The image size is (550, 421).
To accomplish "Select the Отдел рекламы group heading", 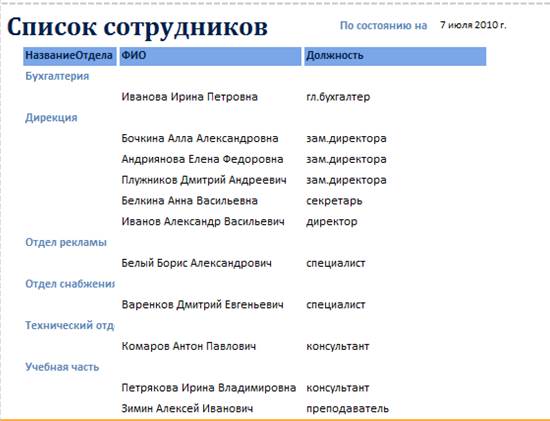I will (66, 242).
